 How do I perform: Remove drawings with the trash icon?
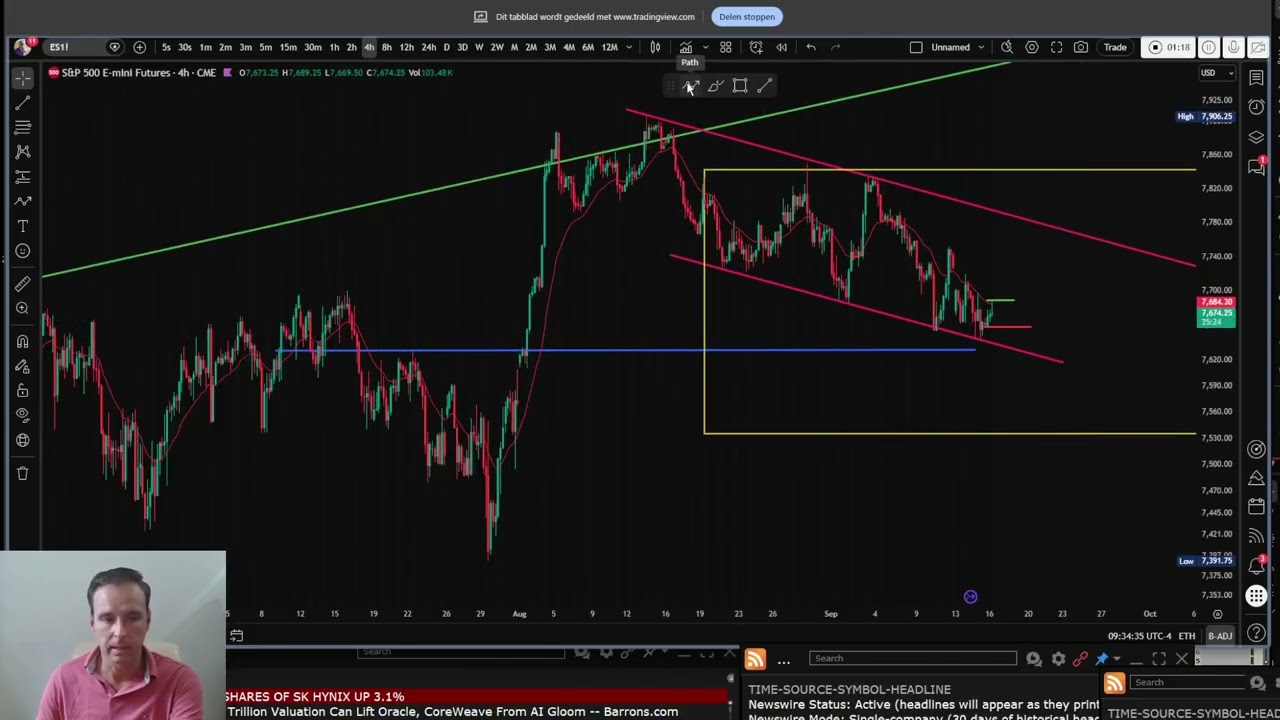click(x=22, y=473)
